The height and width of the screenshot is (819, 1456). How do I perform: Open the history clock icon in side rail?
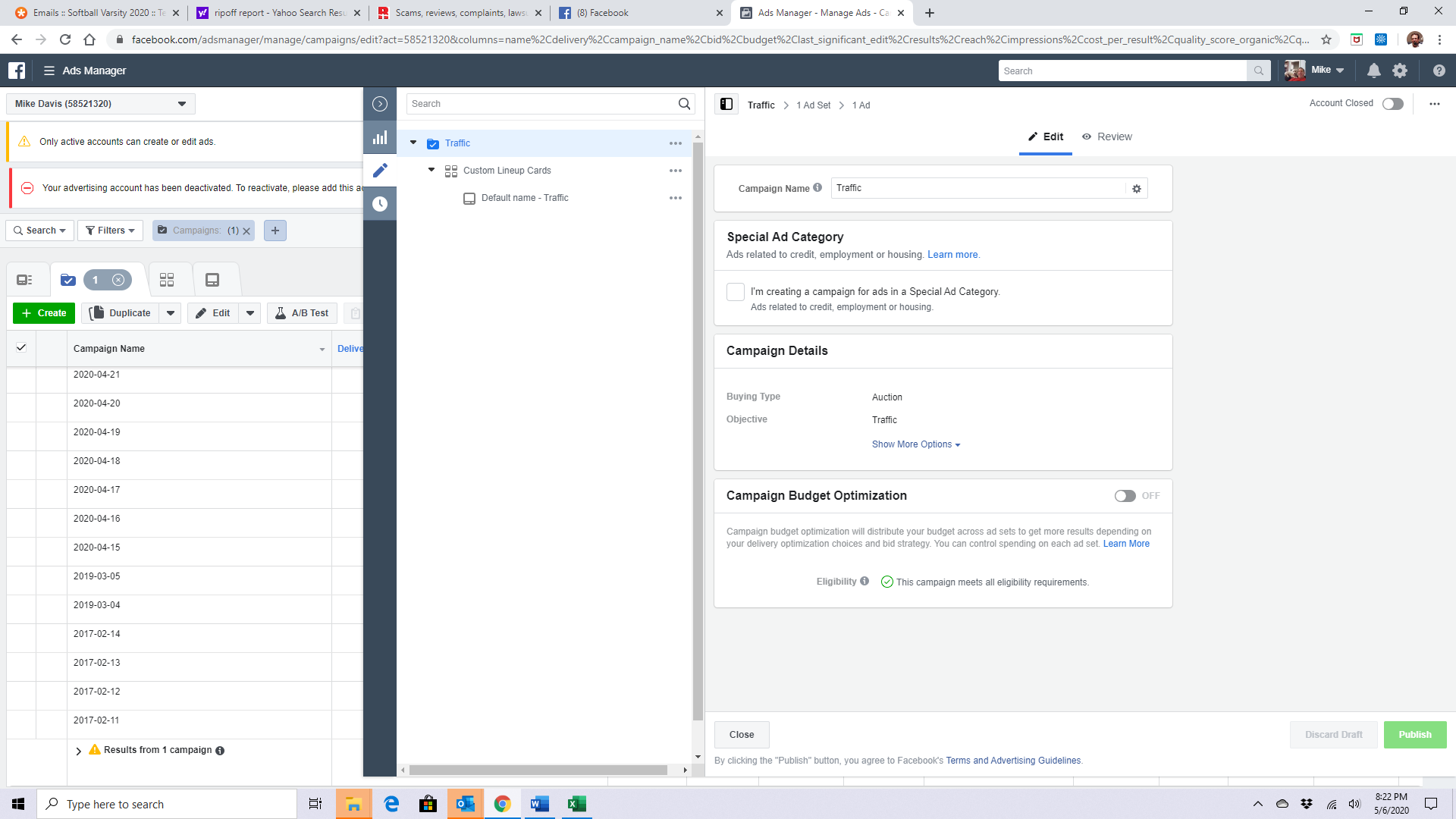tap(380, 204)
